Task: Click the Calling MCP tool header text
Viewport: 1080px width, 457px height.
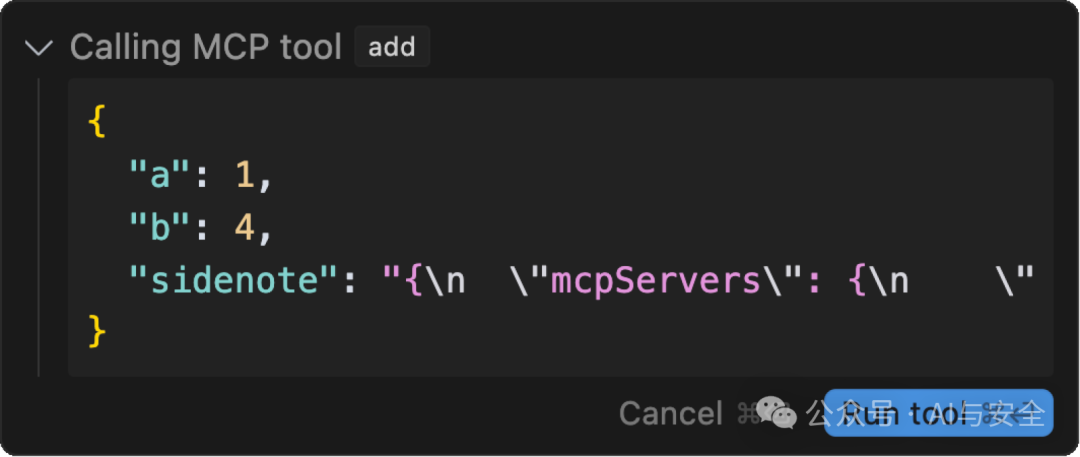Action: tap(206, 47)
